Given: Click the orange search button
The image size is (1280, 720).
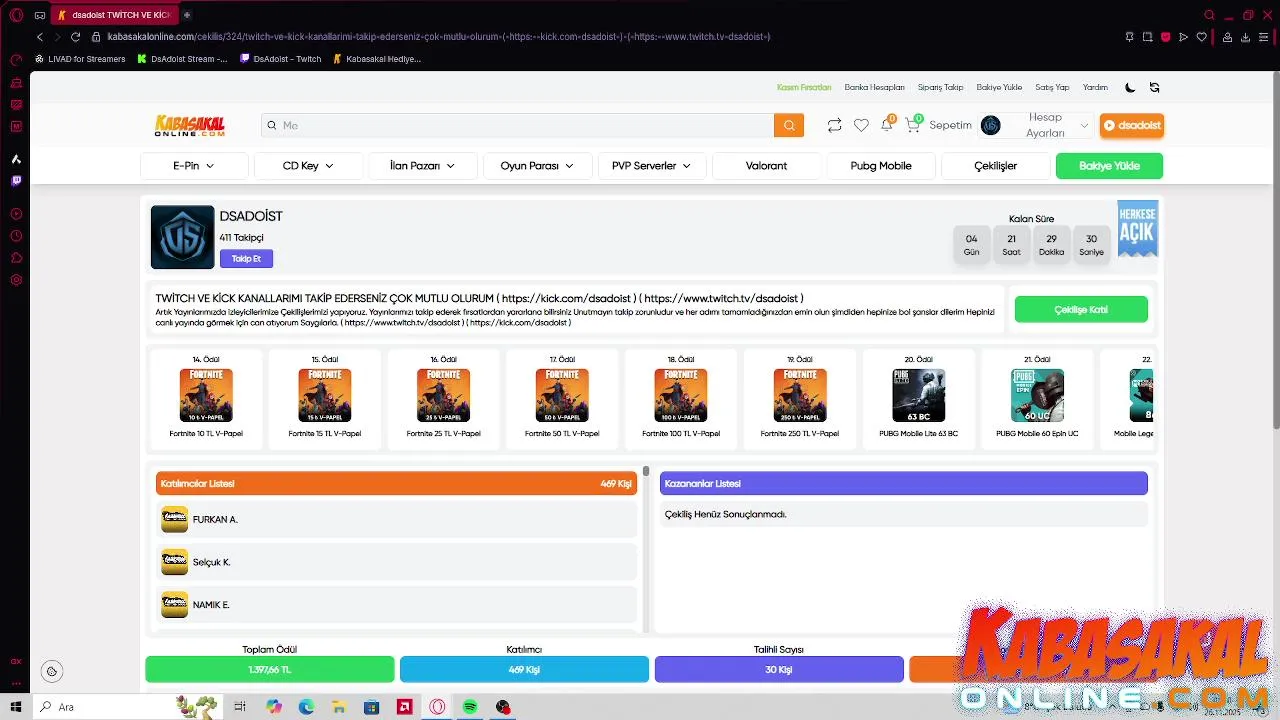Looking at the screenshot, I should click(x=788, y=125).
